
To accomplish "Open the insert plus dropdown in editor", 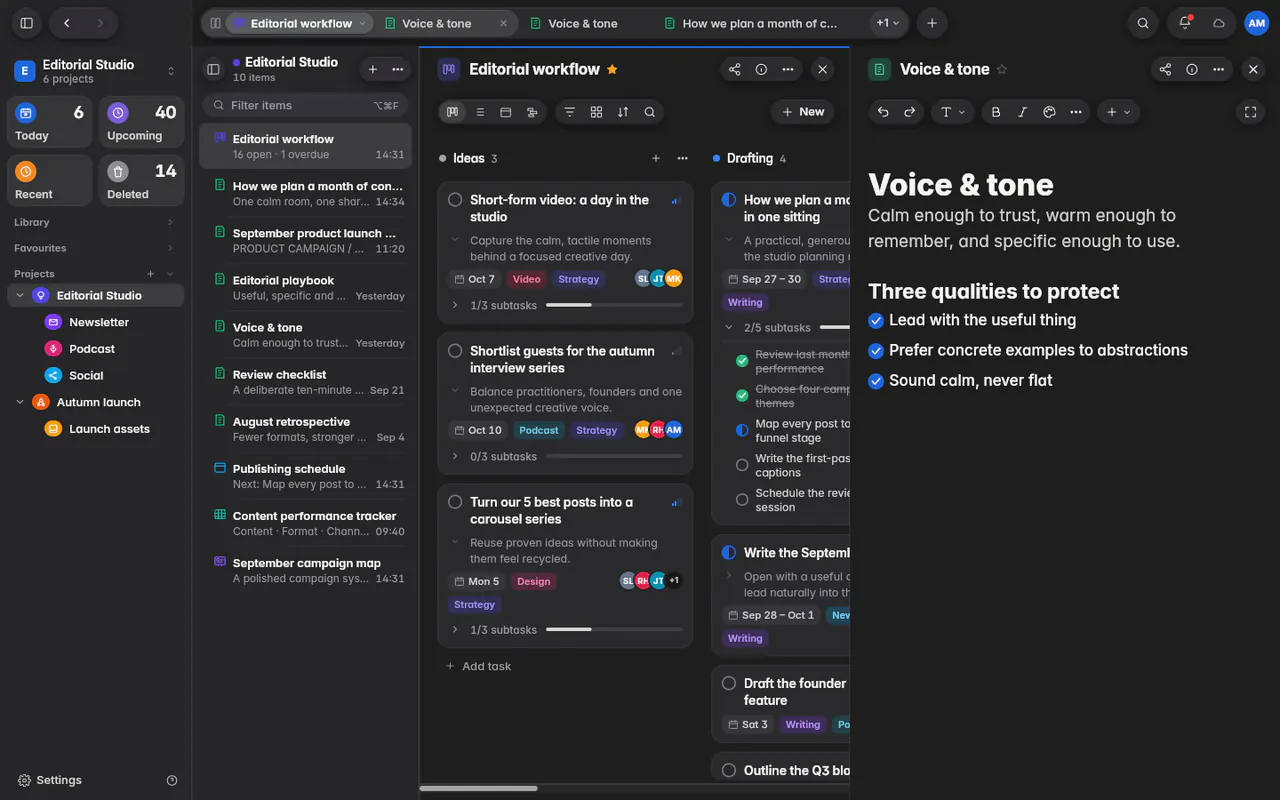I will point(1118,112).
